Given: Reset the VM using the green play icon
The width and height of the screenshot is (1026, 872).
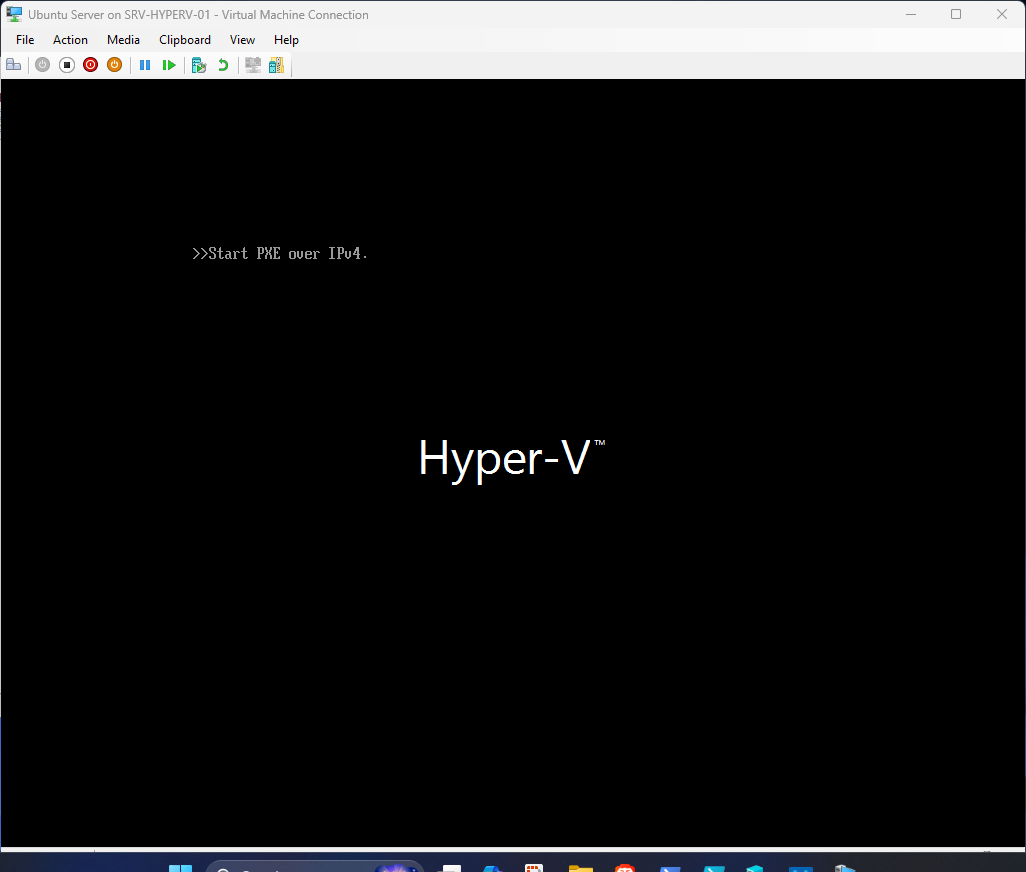Looking at the screenshot, I should [169, 65].
